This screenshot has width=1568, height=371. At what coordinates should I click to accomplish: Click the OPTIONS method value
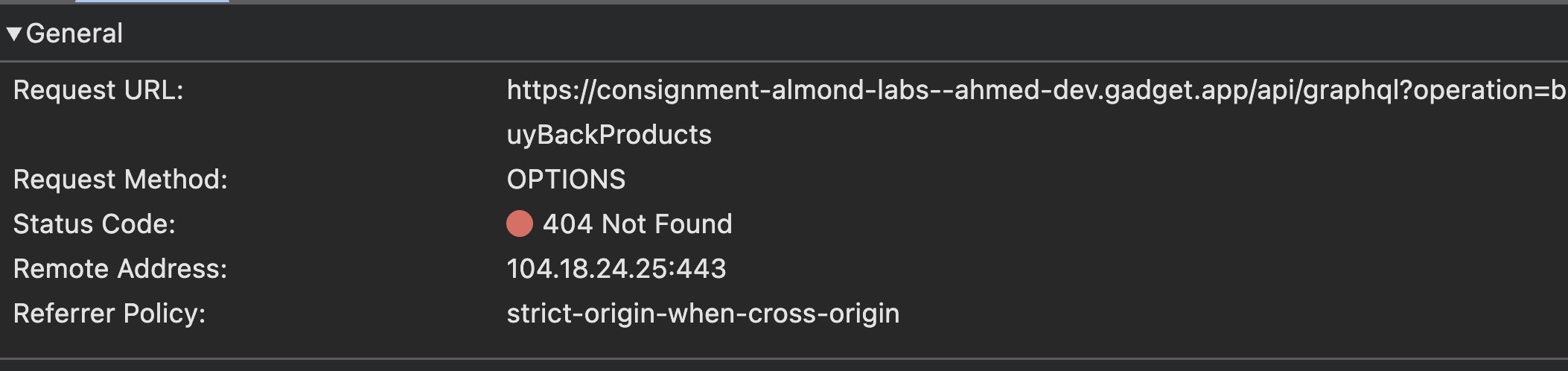coord(566,180)
